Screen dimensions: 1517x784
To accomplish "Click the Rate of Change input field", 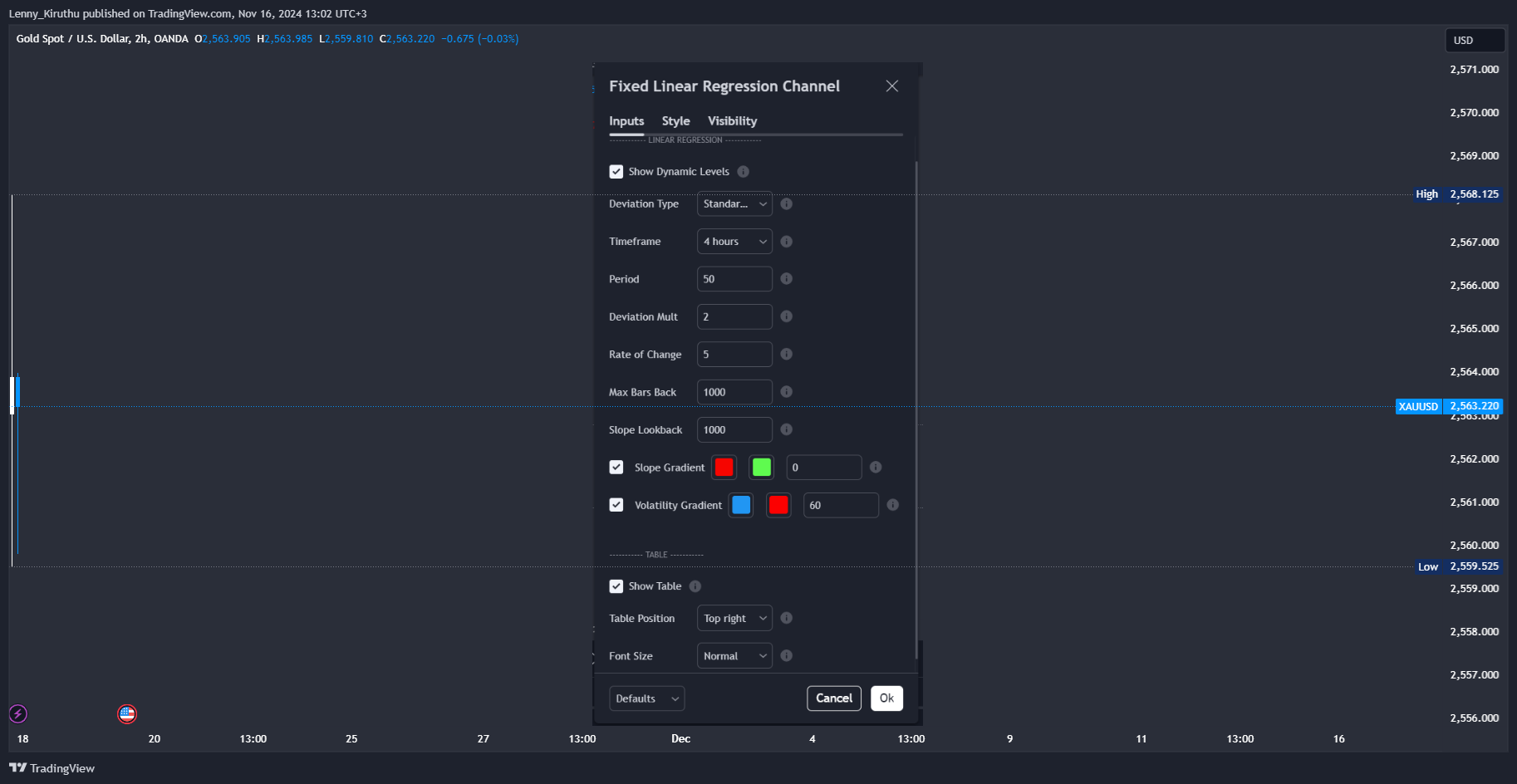I will (734, 354).
